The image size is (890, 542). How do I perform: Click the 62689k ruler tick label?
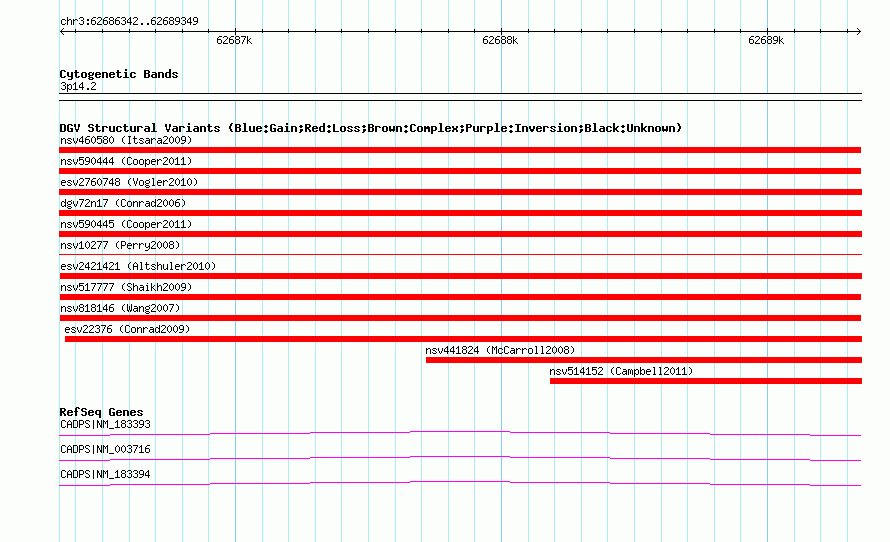[766, 41]
